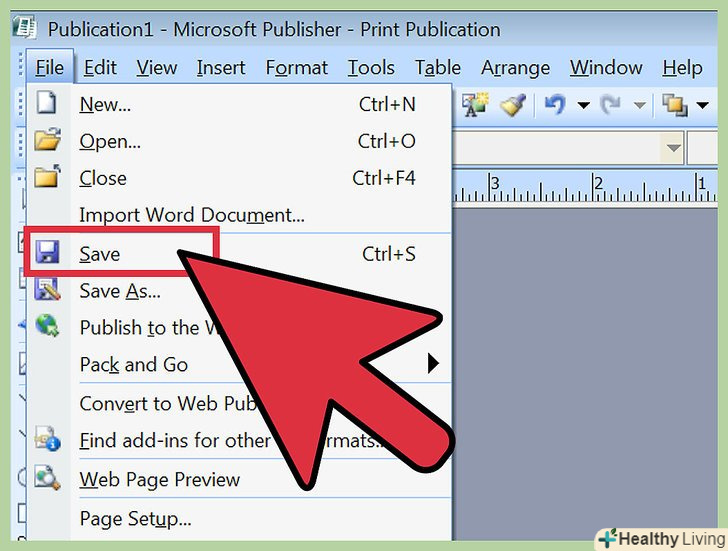Open the Help menu
This screenshot has height=551, width=728.
pos(682,68)
